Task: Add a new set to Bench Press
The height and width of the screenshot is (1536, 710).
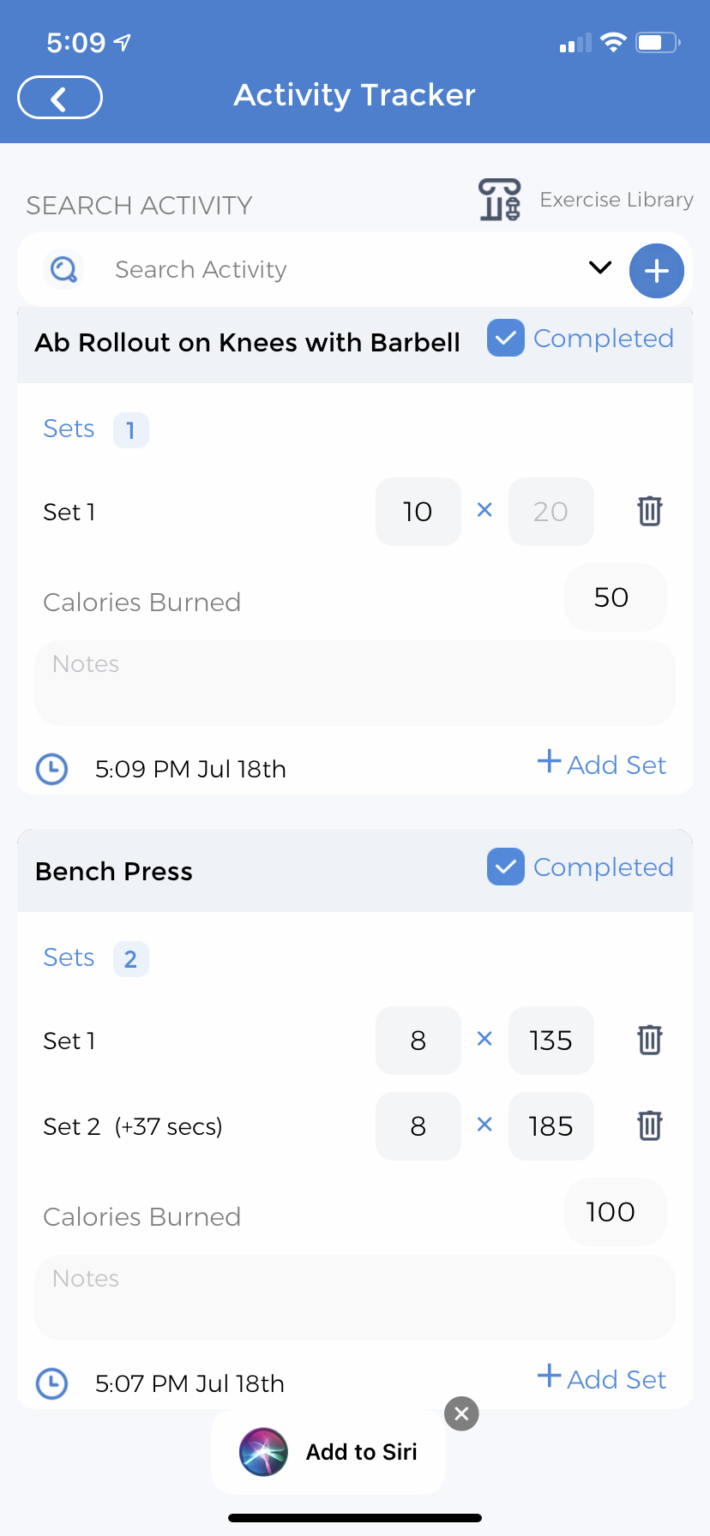Action: pos(601,1379)
